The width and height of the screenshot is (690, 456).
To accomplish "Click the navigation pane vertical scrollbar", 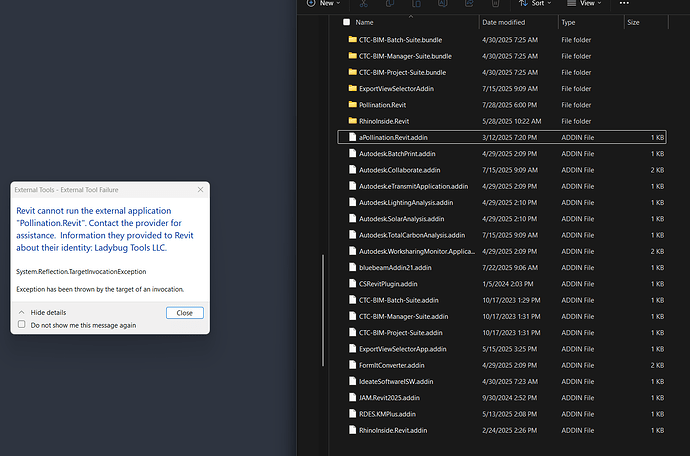I will point(323,310).
